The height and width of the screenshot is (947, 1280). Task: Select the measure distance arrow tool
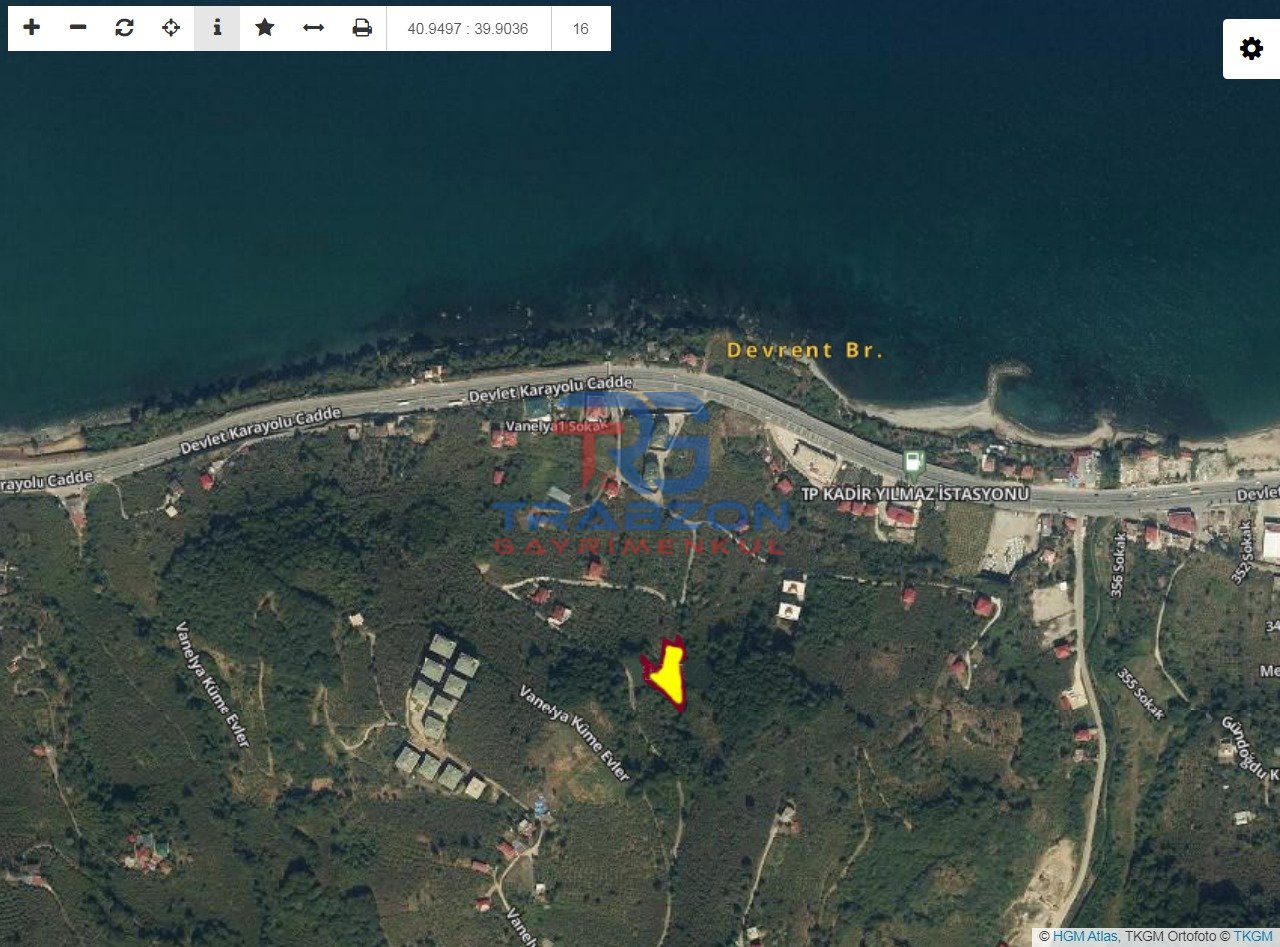tap(313, 28)
